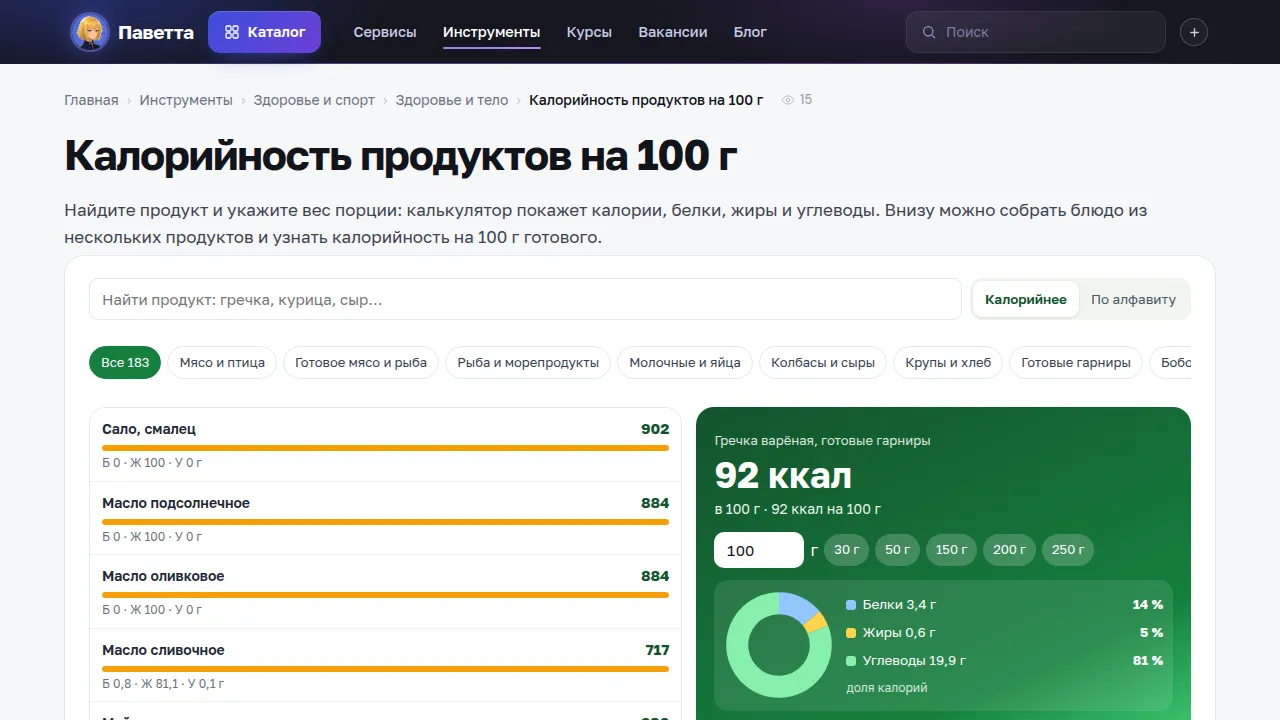Open the Сервисы menu item
Image resolution: width=1280 pixels, height=720 pixels.
click(x=385, y=32)
